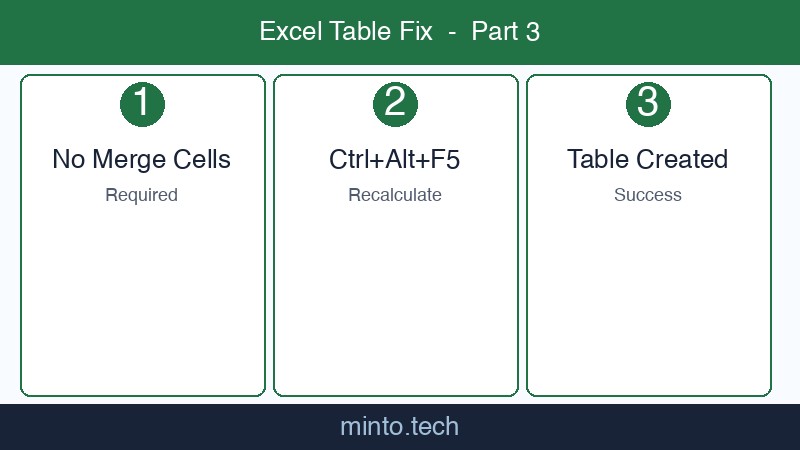Click the No Merge Cells heading
800x450 pixels.
tap(142, 159)
